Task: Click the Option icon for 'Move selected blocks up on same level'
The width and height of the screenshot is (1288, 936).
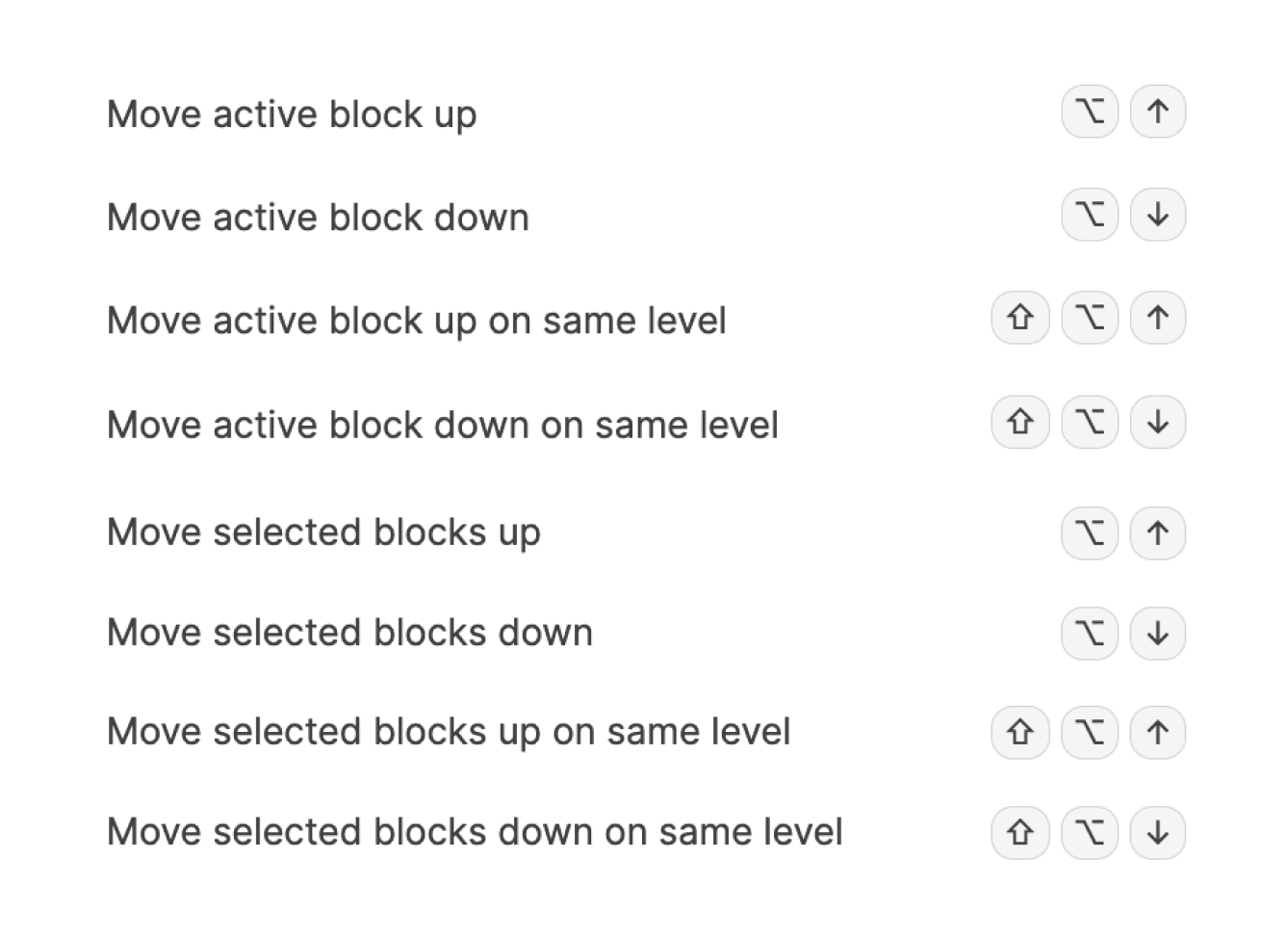Action: [x=1089, y=732]
